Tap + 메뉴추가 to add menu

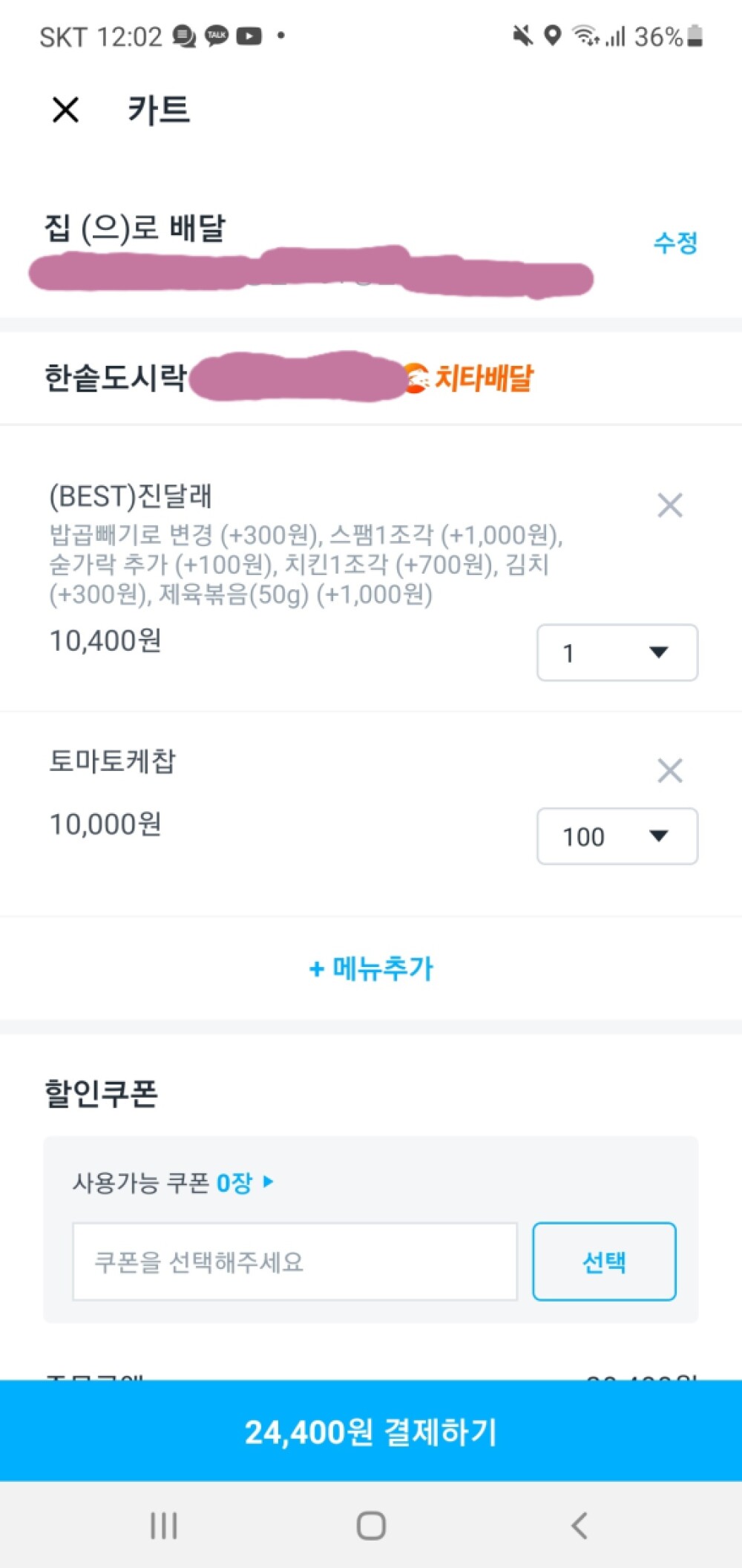point(371,968)
